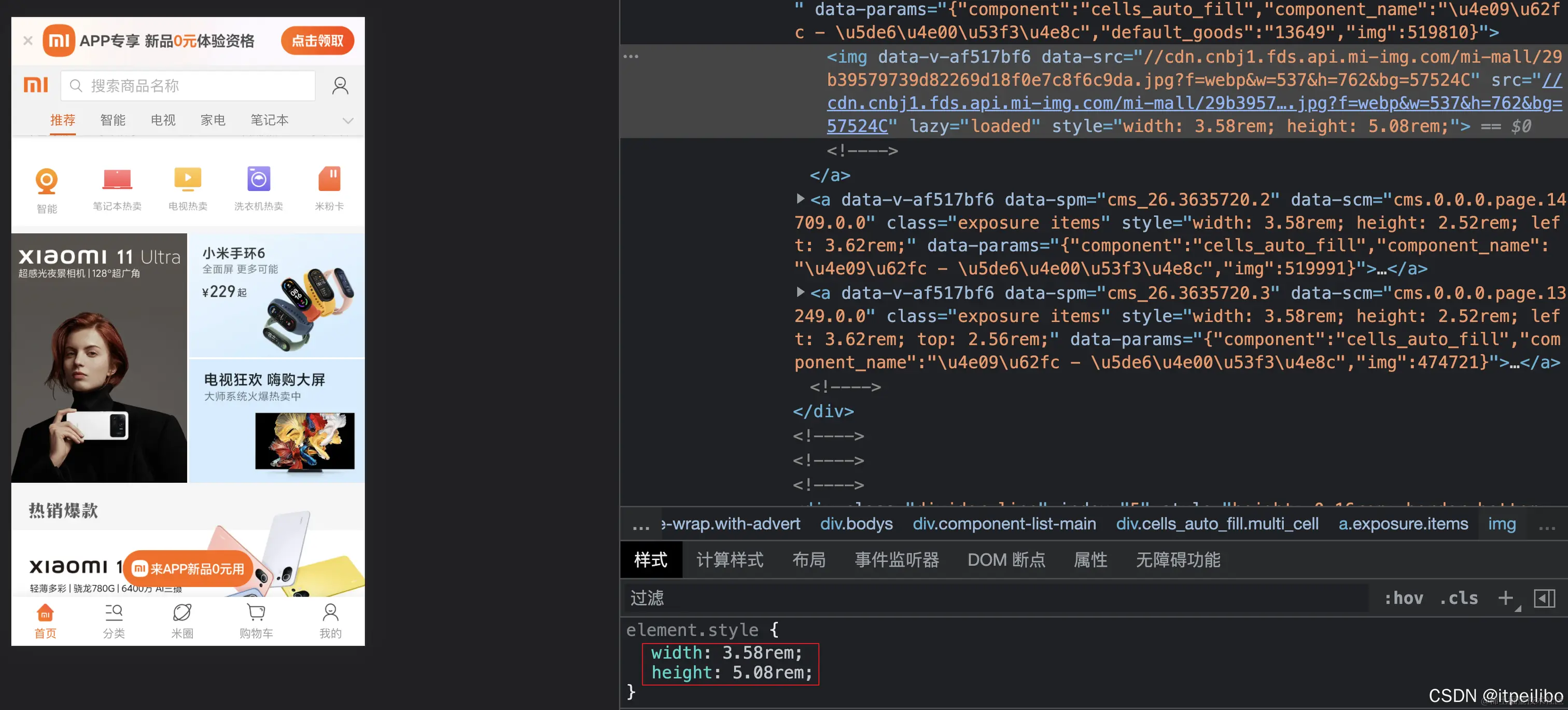This screenshot has width=1568, height=710.
Task: Expand the cms_26.3635720.3 anchor node
Action: pyautogui.click(x=801, y=293)
